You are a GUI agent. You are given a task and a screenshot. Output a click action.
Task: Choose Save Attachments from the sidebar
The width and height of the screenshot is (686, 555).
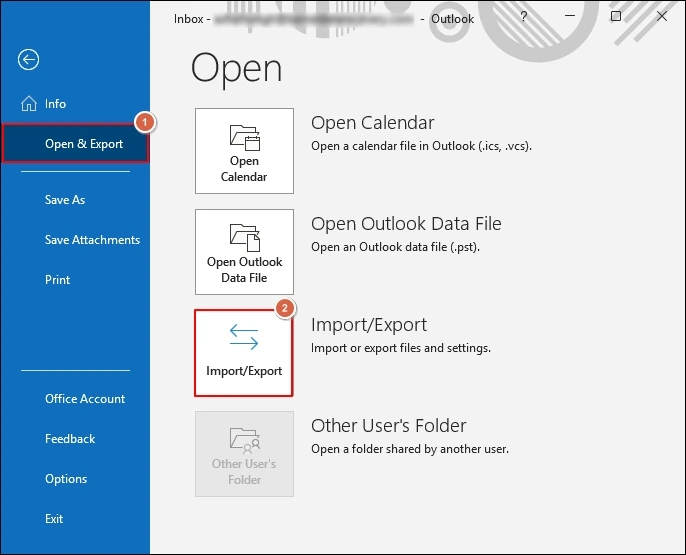click(92, 240)
